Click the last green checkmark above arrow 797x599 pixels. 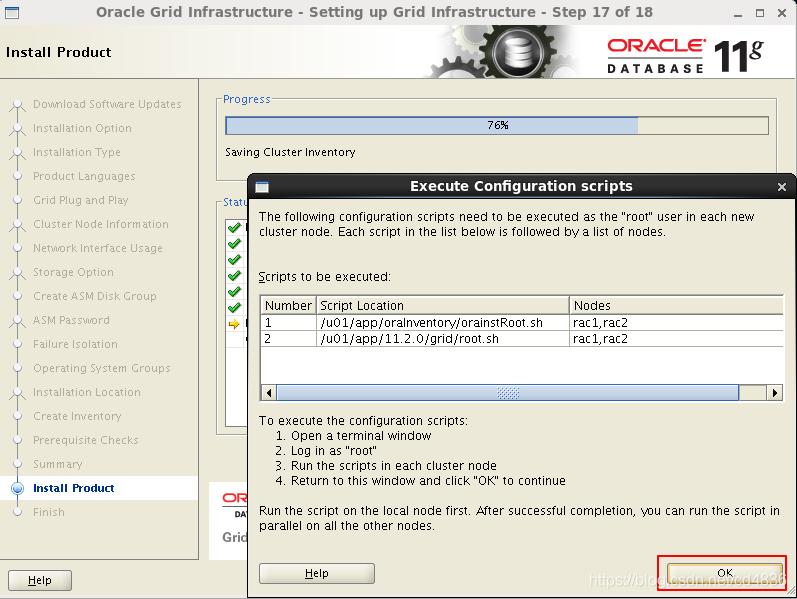(234, 308)
